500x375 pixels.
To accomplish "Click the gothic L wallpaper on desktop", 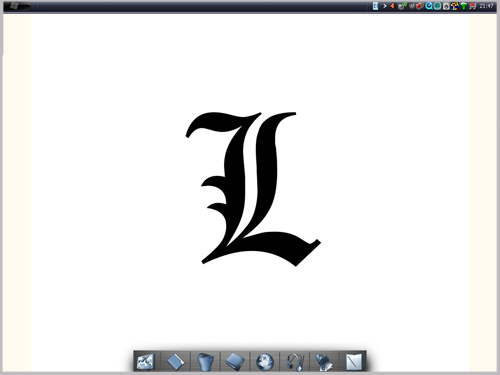I will coord(253,189).
